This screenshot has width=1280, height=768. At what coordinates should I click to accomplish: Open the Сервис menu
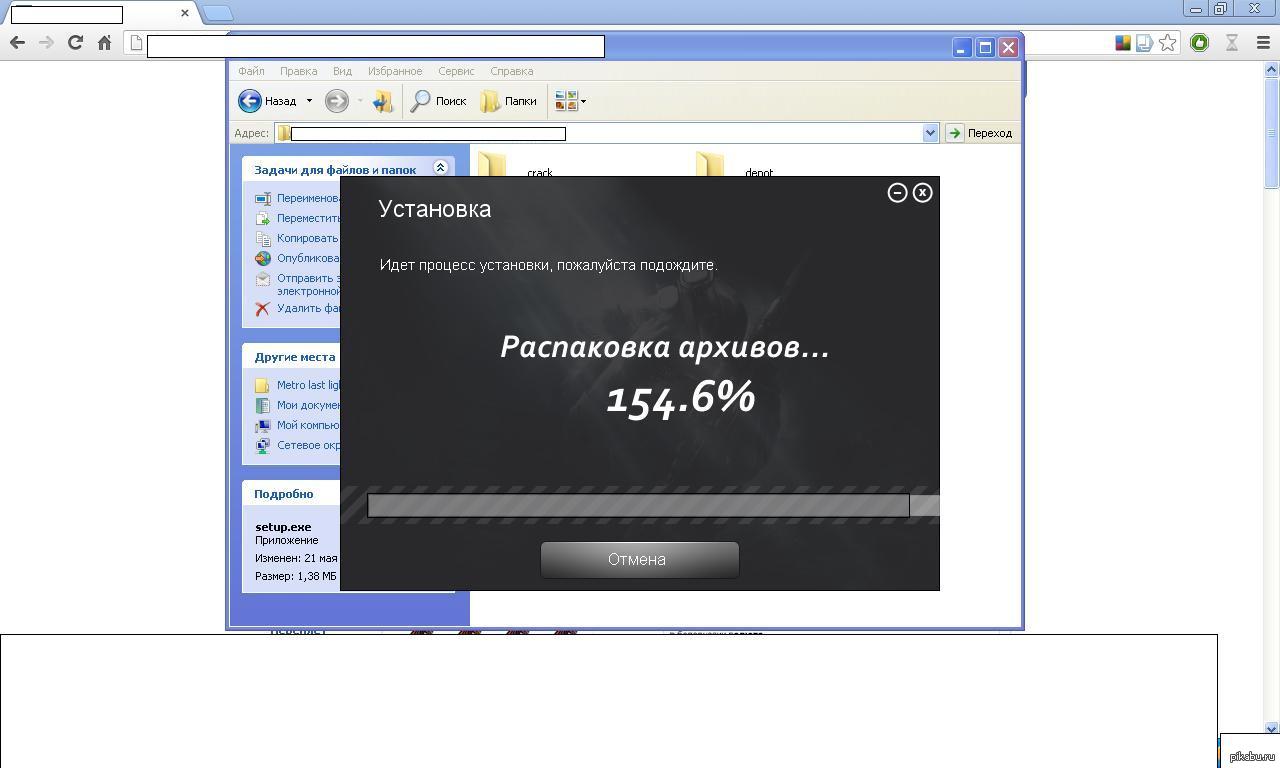pos(455,71)
